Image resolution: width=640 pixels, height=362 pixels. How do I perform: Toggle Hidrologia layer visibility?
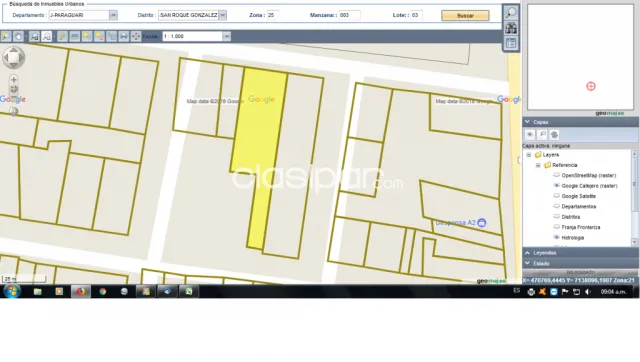pyautogui.click(x=556, y=238)
